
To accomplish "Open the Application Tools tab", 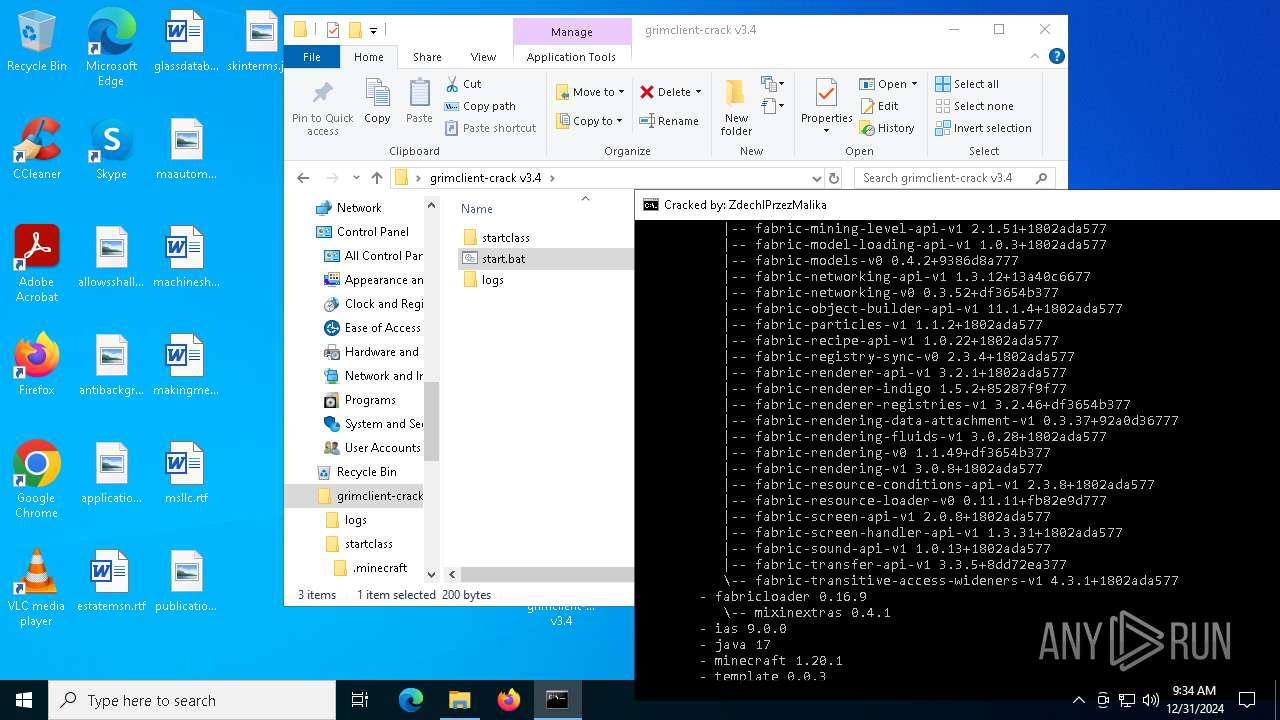I will pos(571,57).
